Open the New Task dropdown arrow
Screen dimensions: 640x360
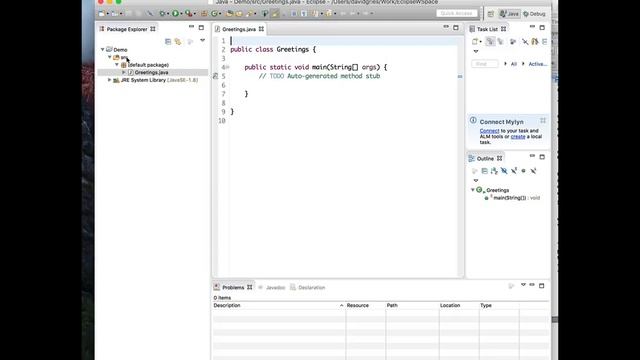coord(480,42)
